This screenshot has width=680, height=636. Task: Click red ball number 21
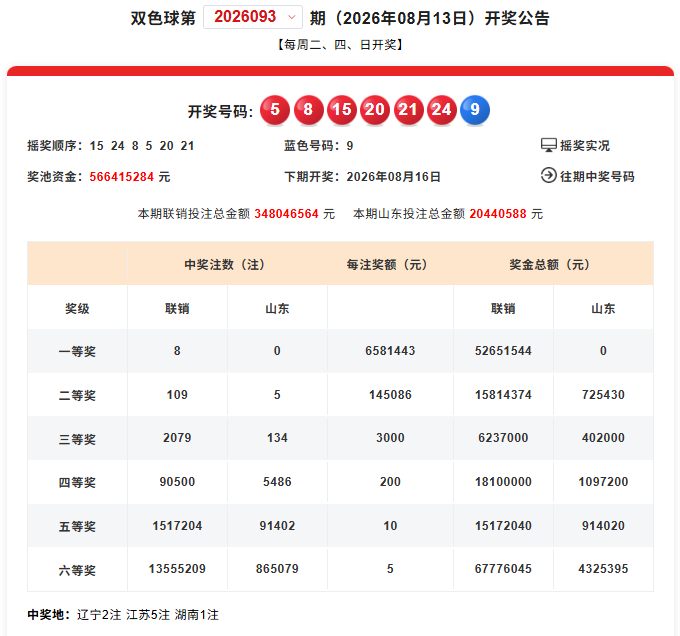point(408,110)
